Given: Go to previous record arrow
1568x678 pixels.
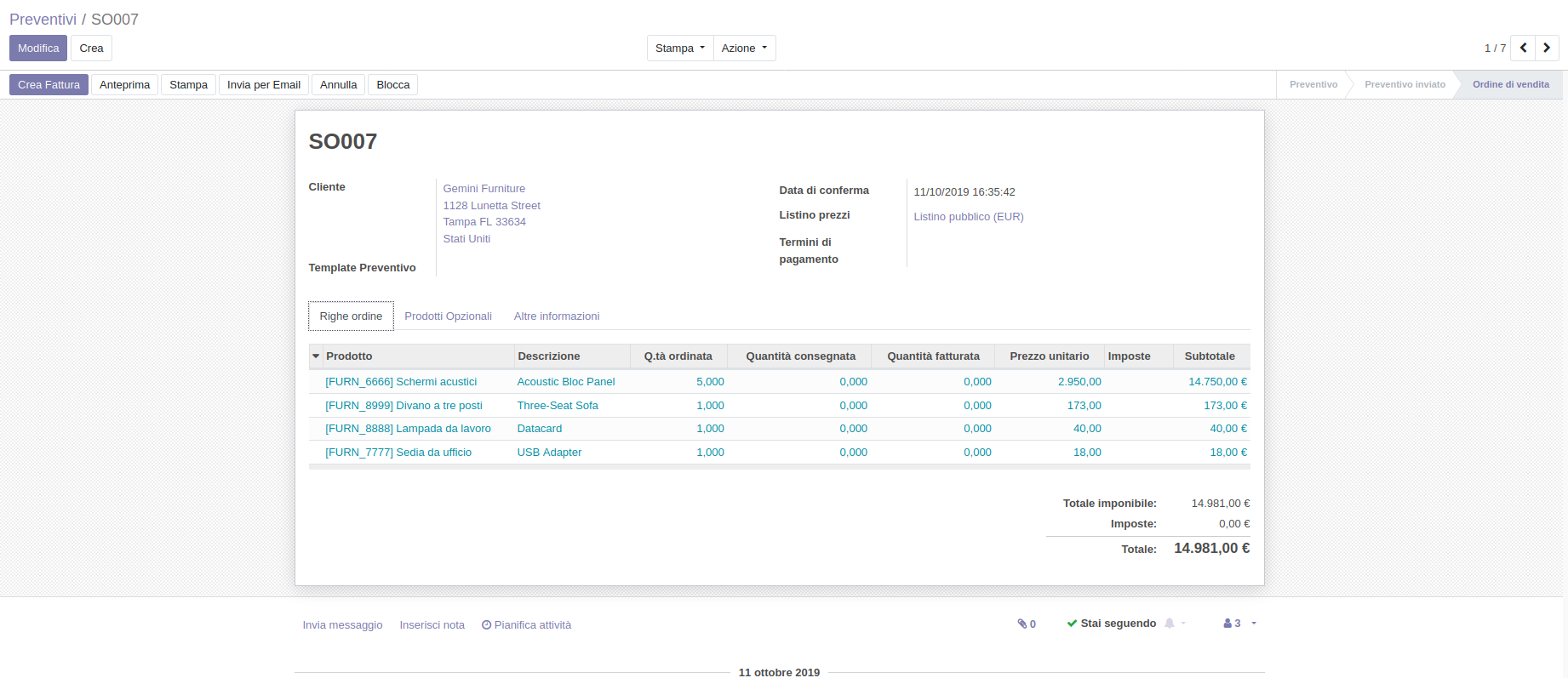Looking at the screenshot, I should pos(1523,48).
